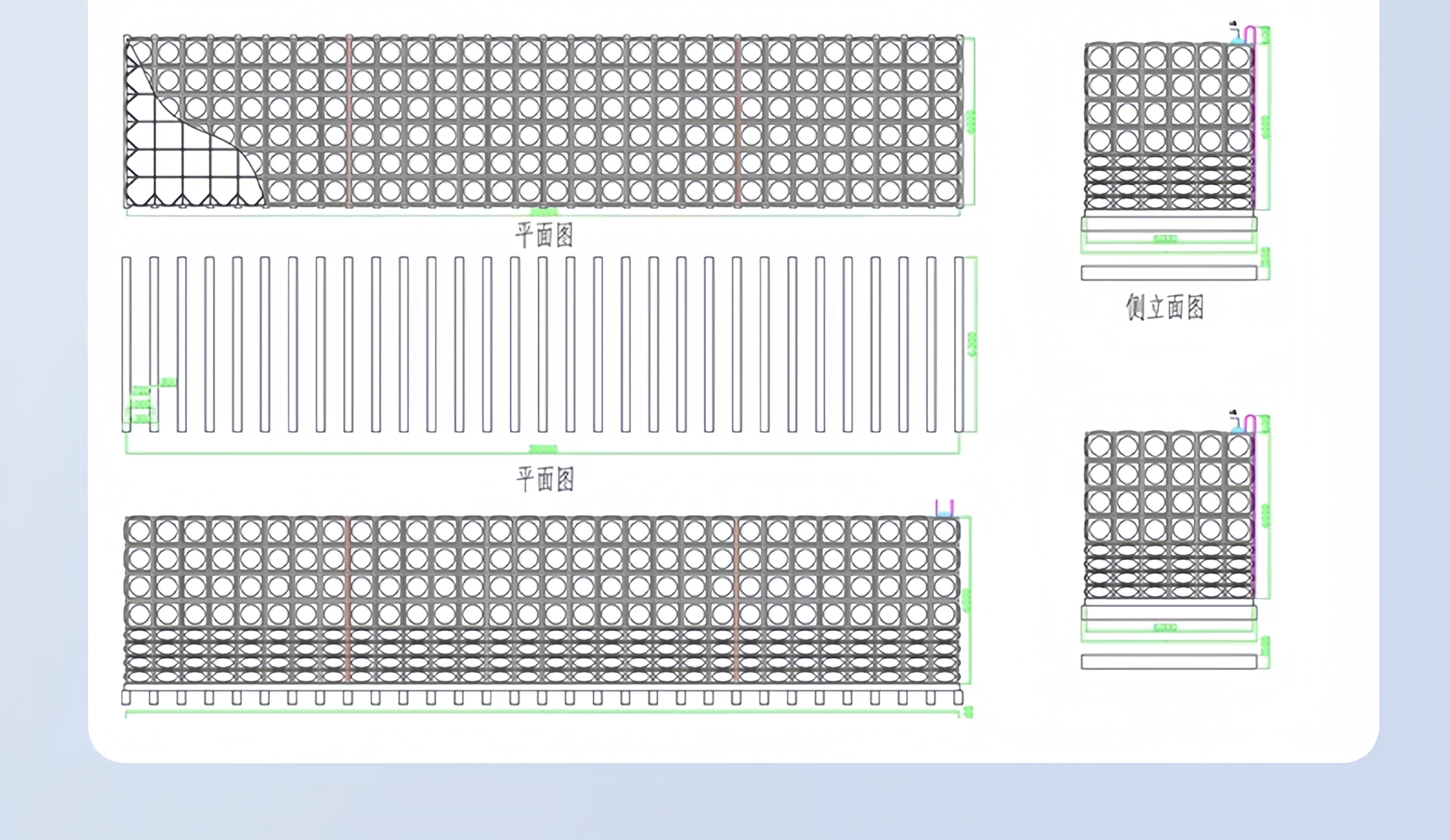This screenshot has height=840, width=1449.
Task: Click the magenta U-pipe atop upper side elevation
Action: (x=1250, y=35)
